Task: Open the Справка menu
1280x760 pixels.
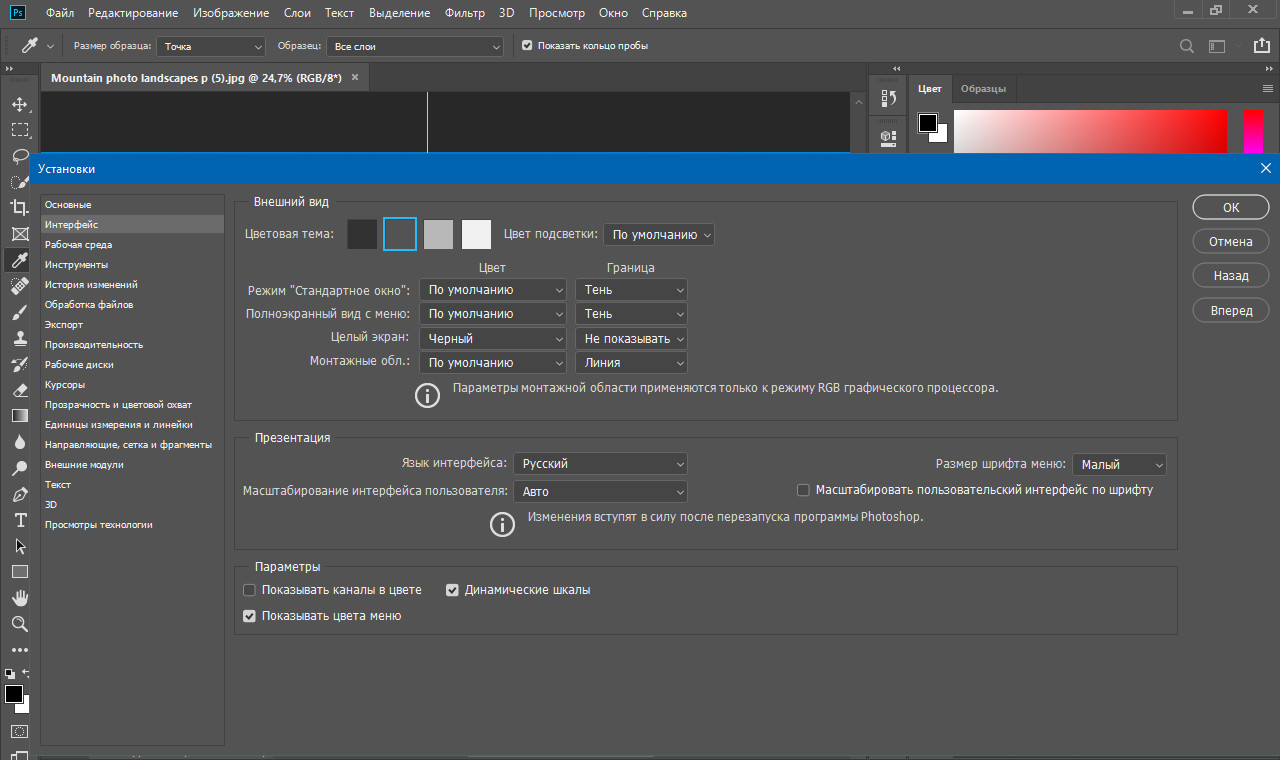Action: click(x=663, y=13)
